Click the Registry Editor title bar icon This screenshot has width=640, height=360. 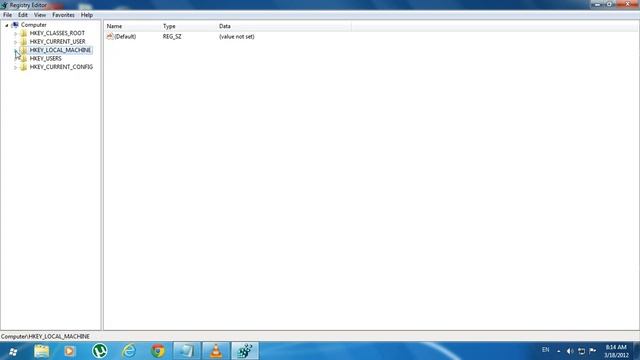[x=4, y=5]
